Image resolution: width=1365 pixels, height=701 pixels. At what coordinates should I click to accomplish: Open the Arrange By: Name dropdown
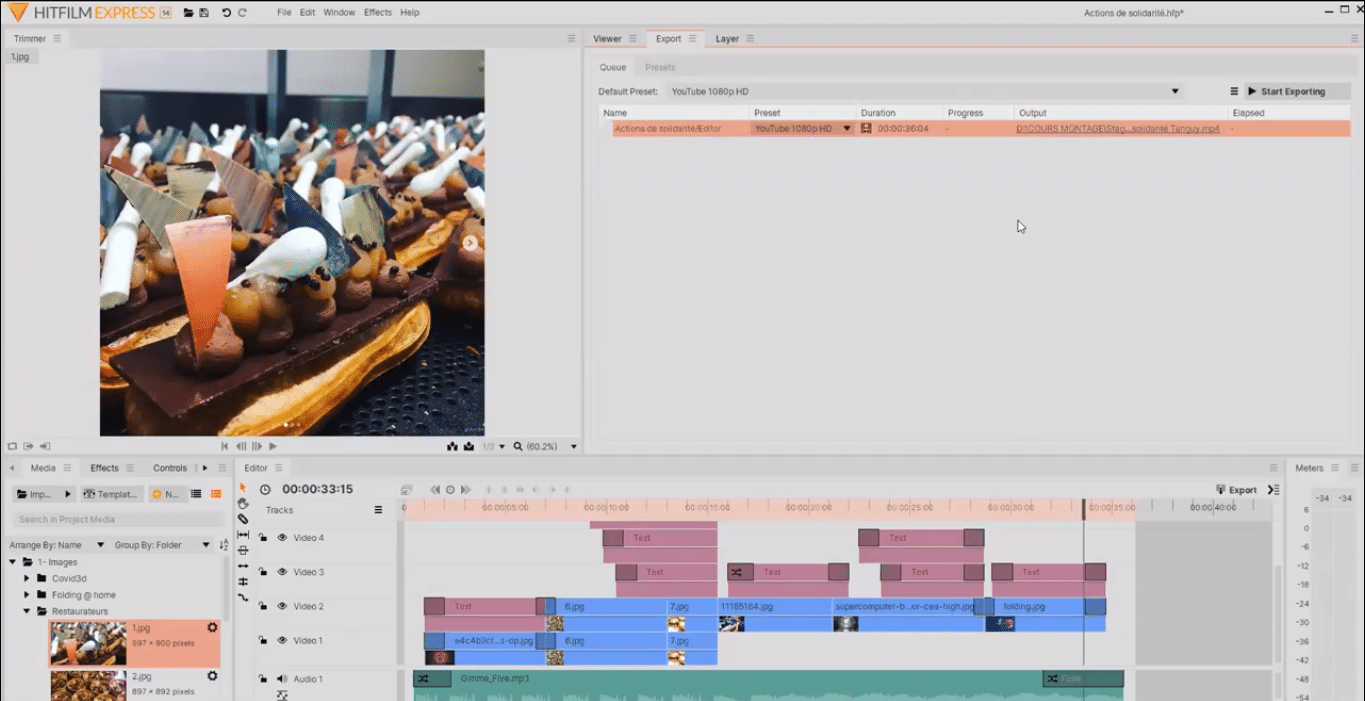(57, 545)
